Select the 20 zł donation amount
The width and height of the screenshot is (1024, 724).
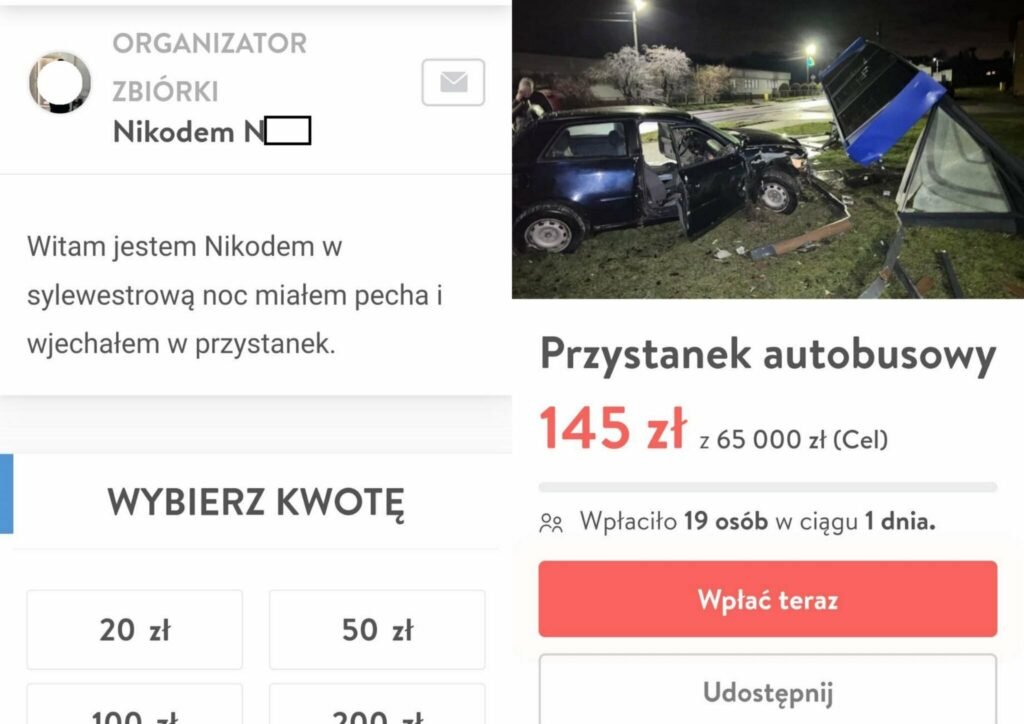[x=135, y=629]
